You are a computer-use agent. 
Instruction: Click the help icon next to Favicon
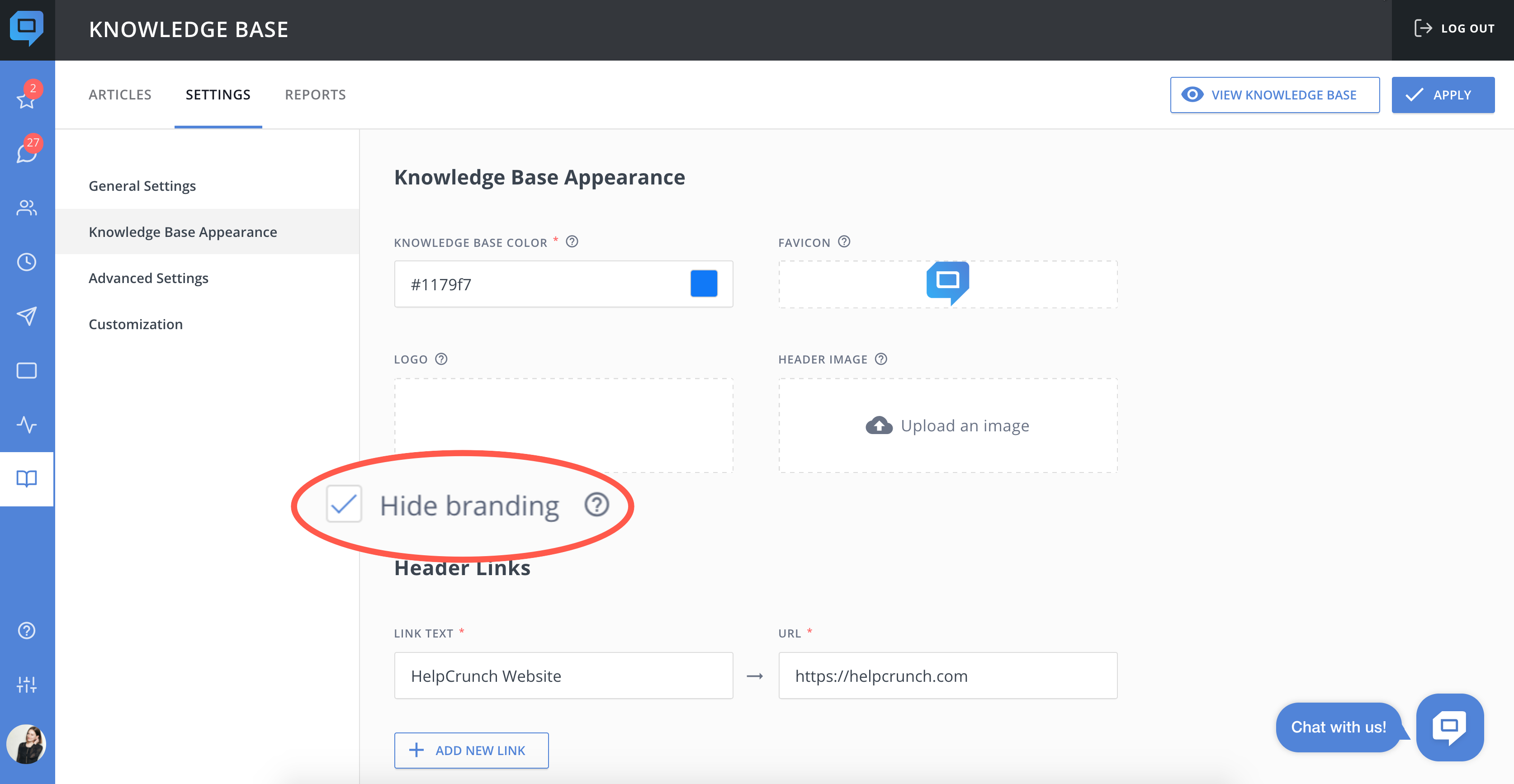(844, 241)
